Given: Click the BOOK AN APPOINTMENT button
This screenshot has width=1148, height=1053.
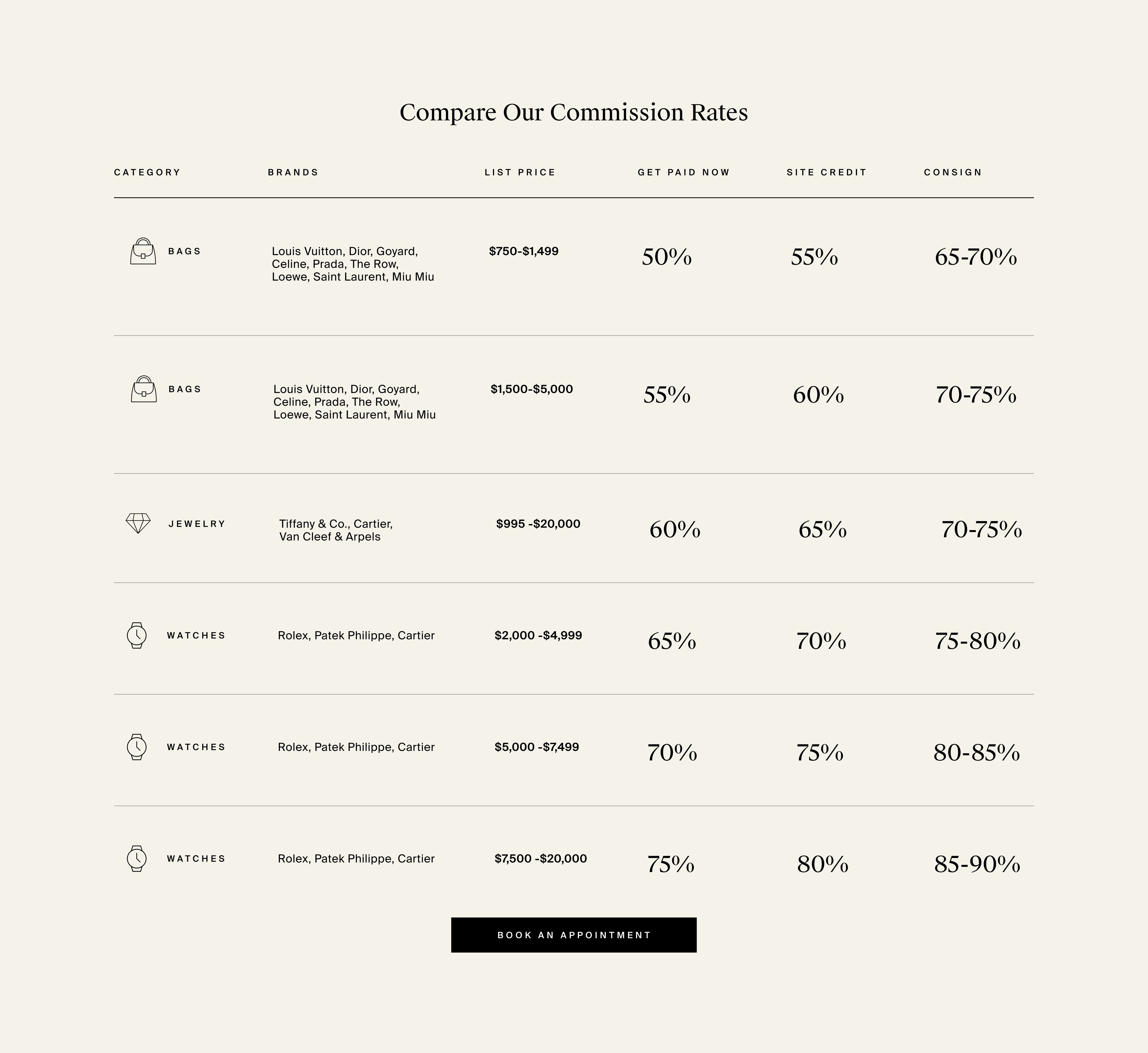Looking at the screenshot, I should pos(574,935).
